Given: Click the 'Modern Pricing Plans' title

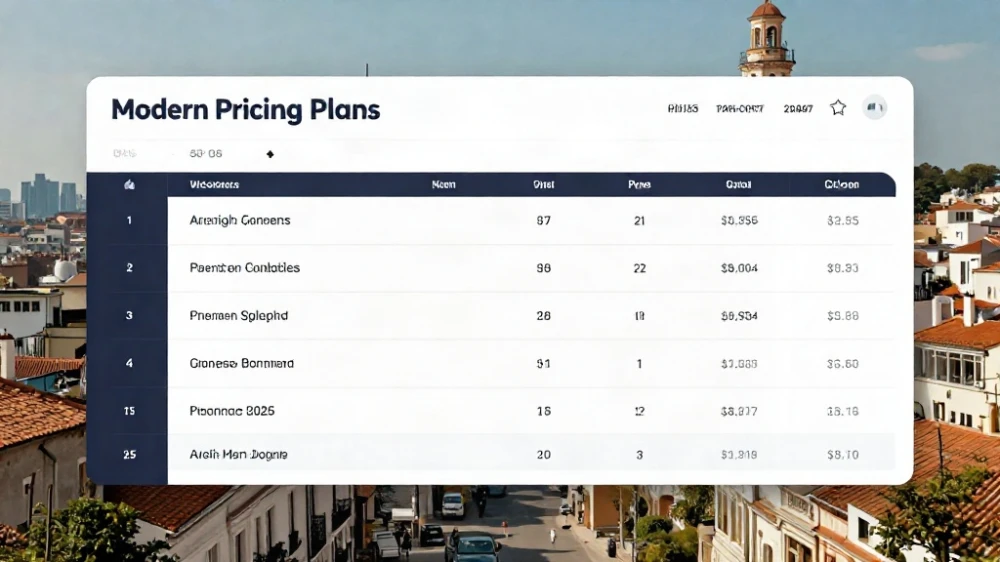Looking at the screenshot, I should pos(246,110).
